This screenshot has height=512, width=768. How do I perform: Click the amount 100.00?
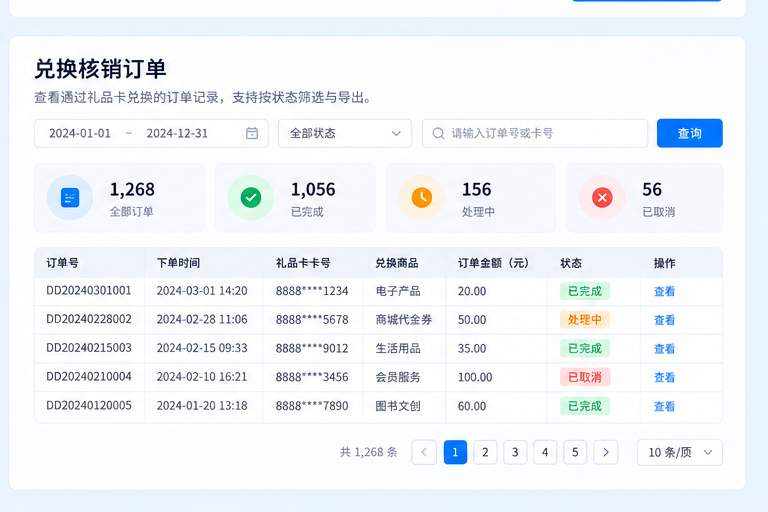click(475, 377)
